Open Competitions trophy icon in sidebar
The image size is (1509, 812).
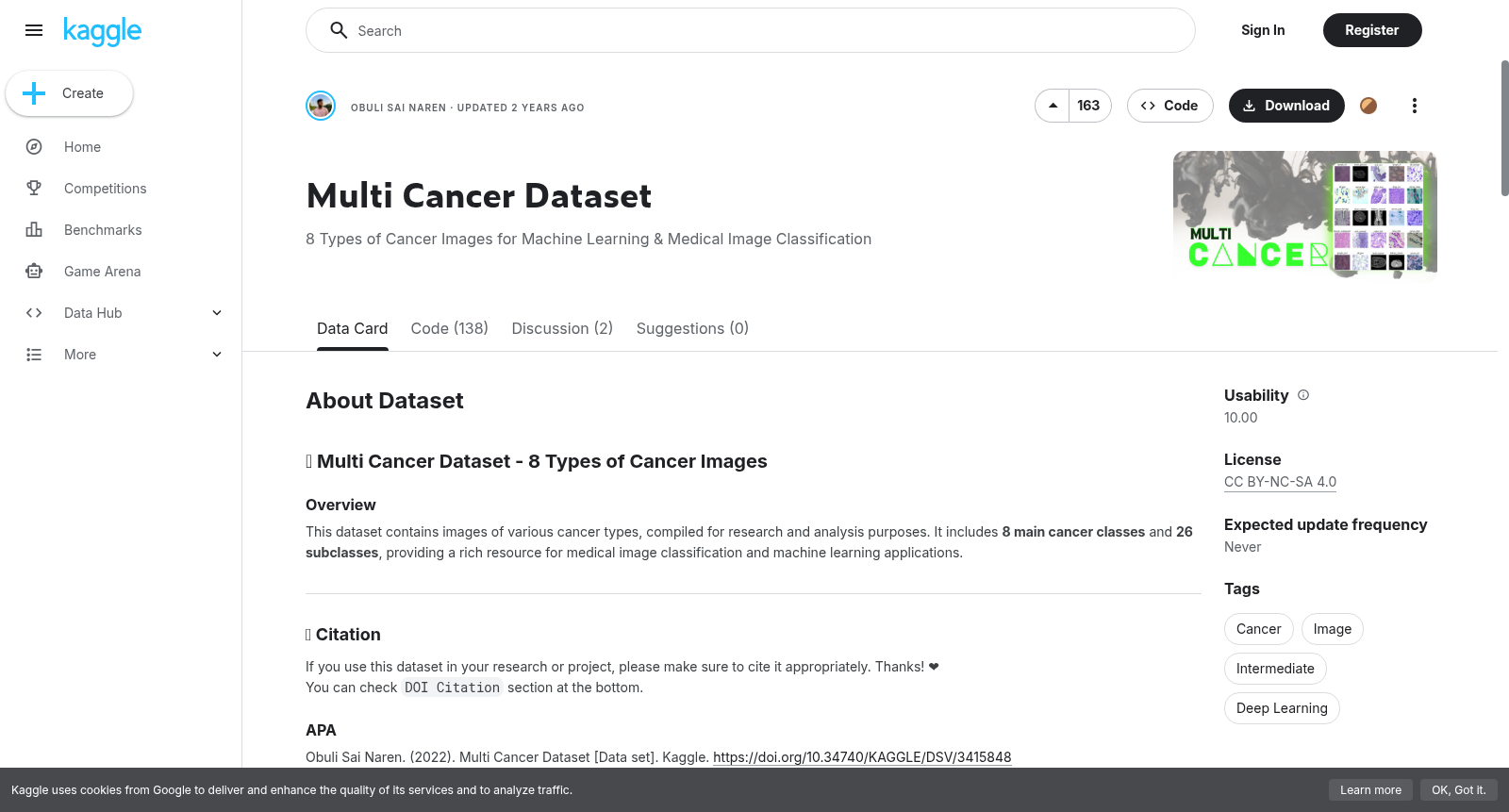pyautogui.click(x=34, y=189)
